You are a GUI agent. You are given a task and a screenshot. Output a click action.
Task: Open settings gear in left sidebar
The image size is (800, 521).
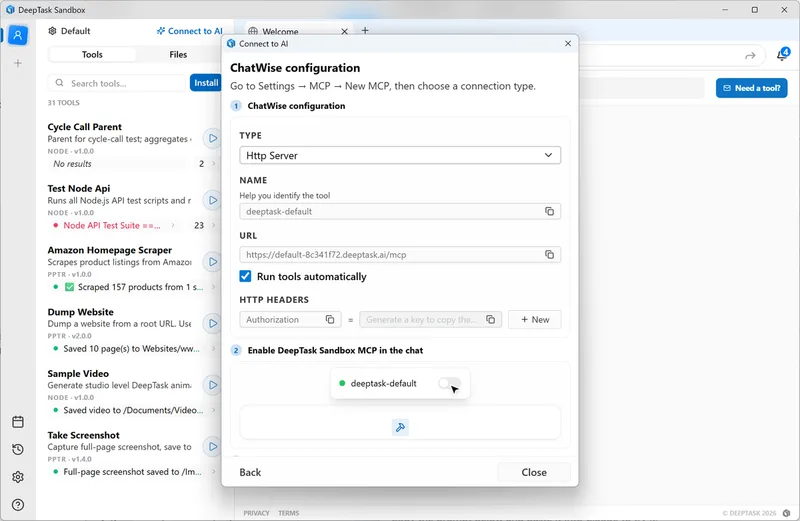tap(18, 477)
